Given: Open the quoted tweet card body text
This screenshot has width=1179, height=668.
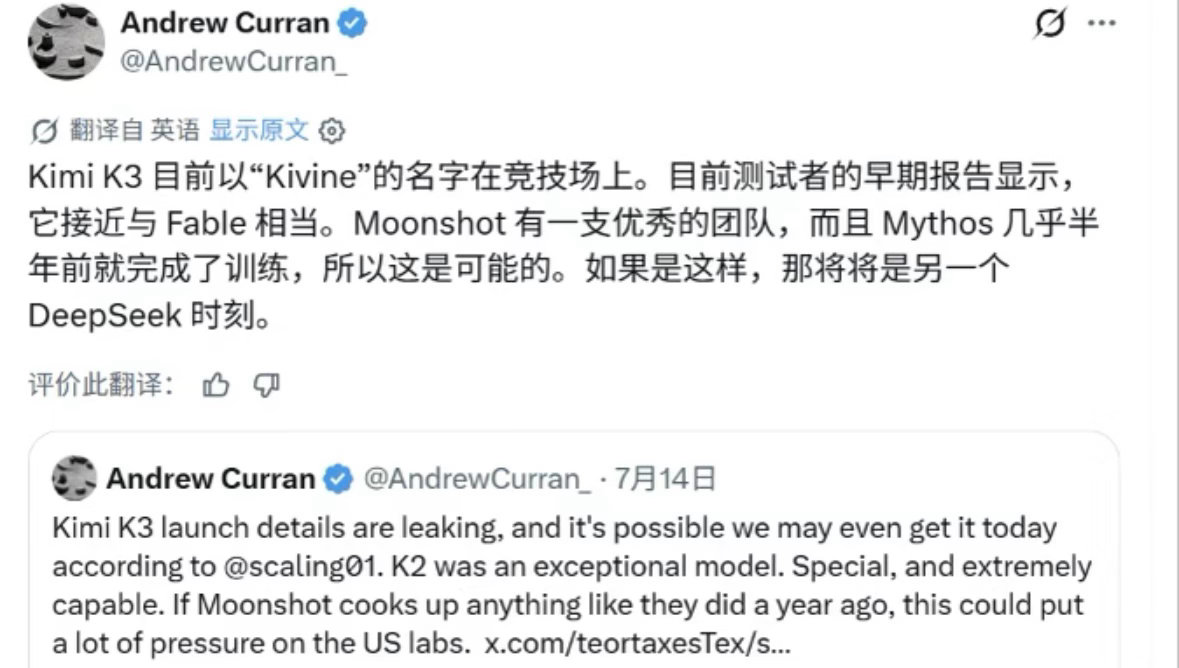Looking at the screenshot, I should point(571,585).
